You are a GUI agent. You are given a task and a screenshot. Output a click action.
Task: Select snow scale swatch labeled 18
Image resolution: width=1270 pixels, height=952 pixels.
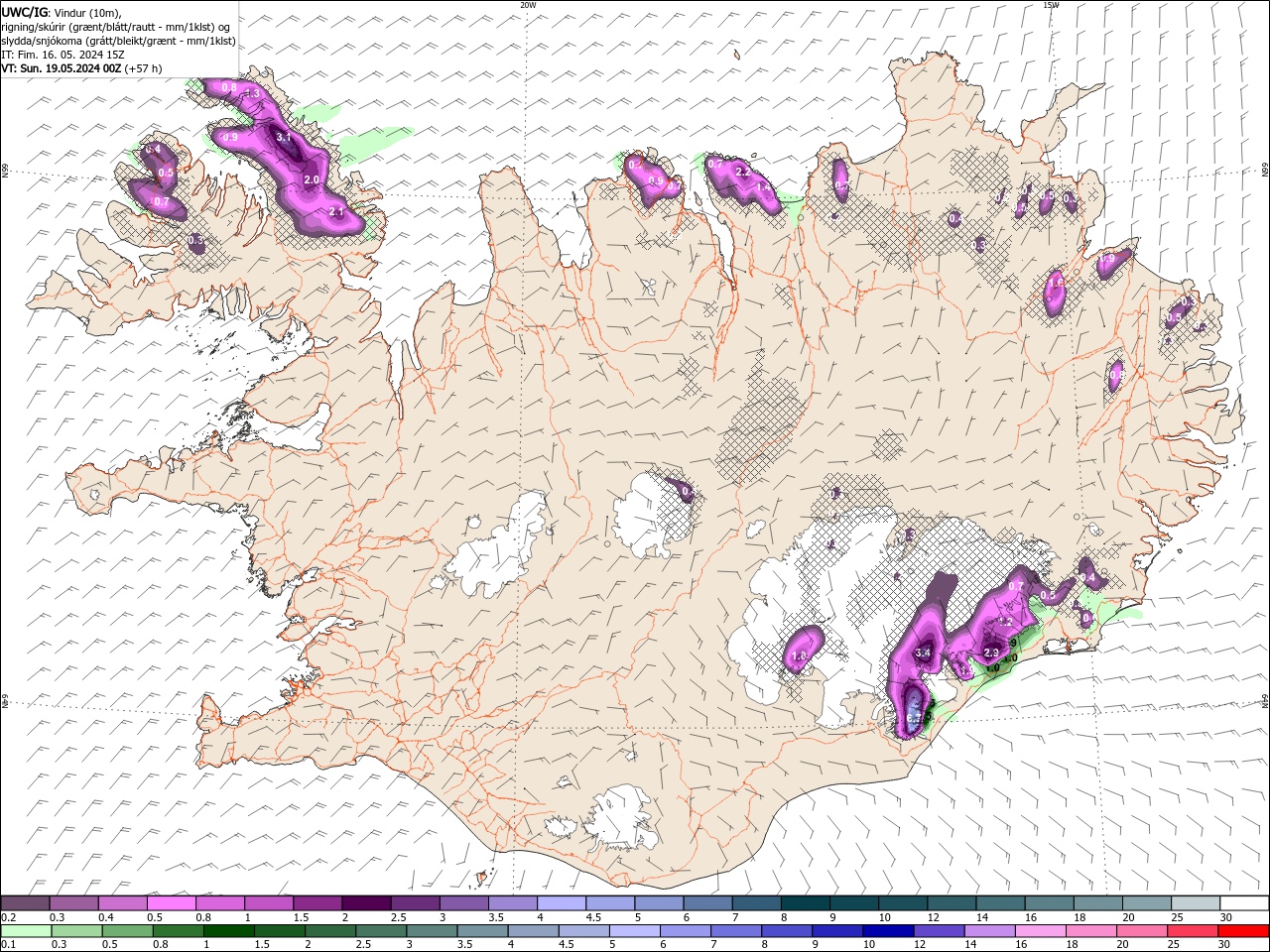(x=1098, y=903)
